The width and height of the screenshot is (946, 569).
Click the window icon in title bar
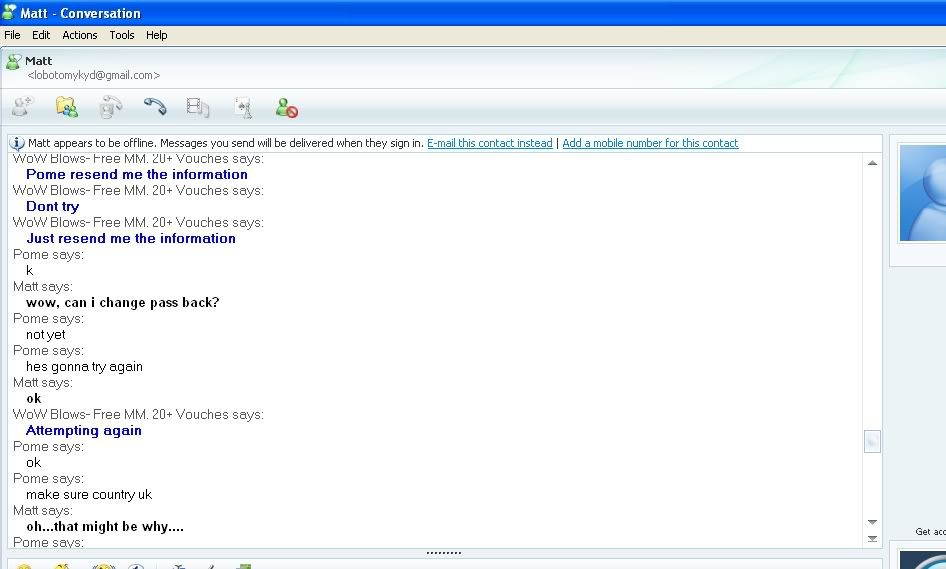[9, 12]
